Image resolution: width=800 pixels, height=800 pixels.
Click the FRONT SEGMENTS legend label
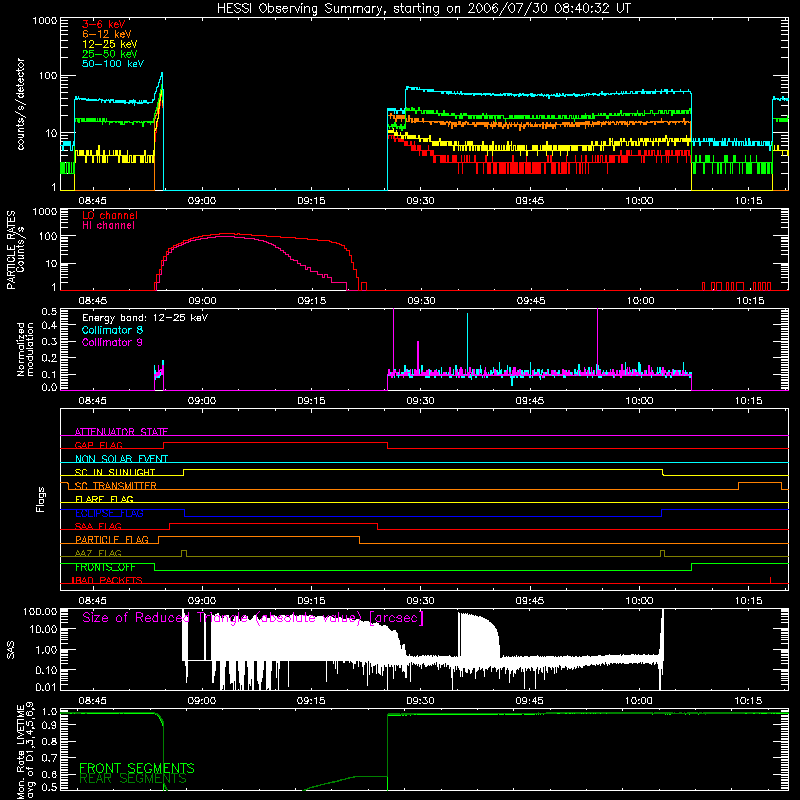[137, 768]
